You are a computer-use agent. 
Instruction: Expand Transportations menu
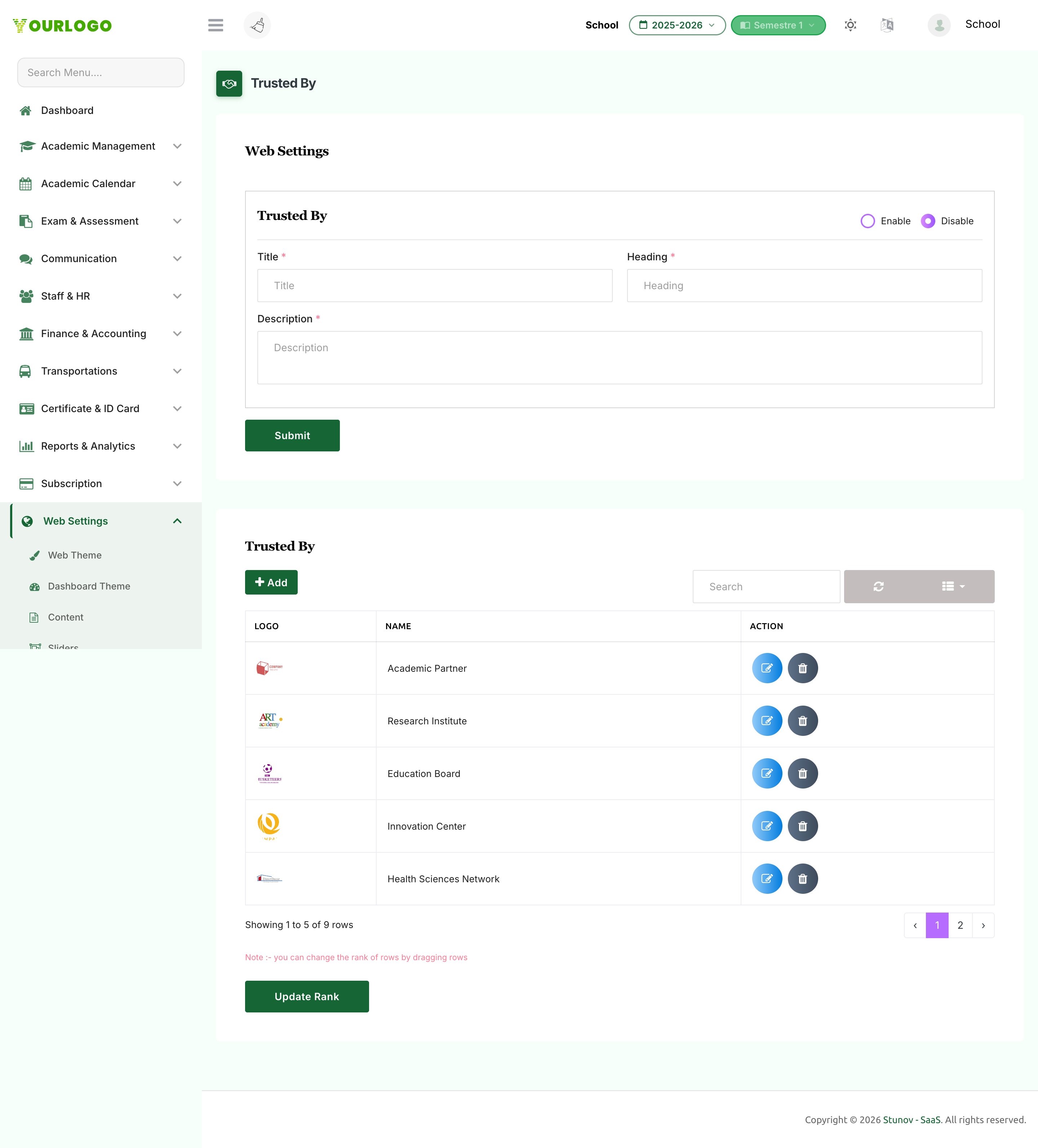(x=101, y=371)
